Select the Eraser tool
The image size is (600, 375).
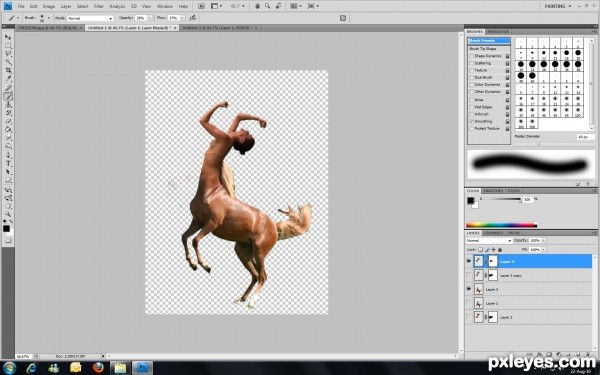click(8, 121)
